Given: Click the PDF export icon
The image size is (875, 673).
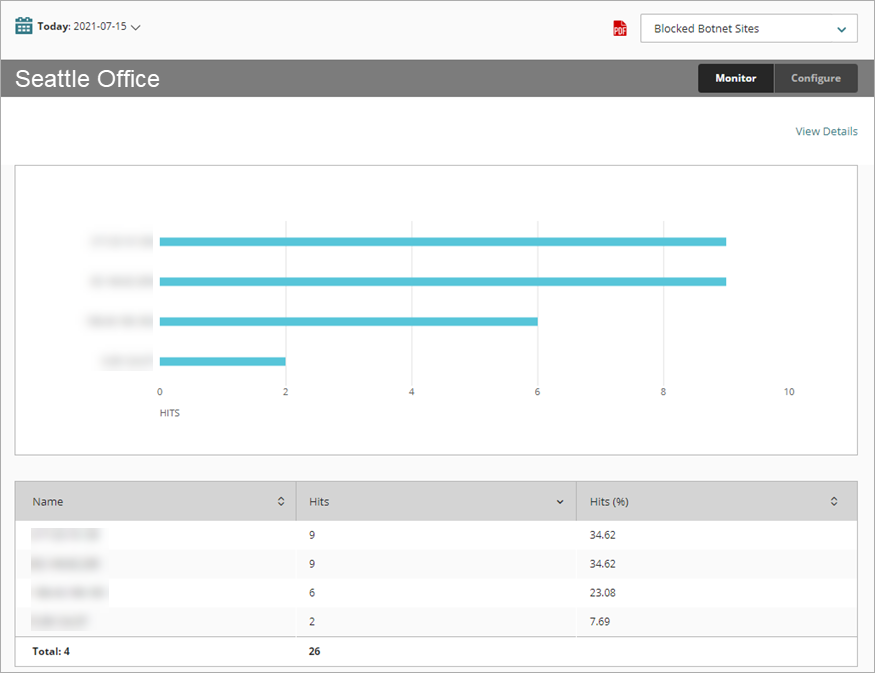Looking at the screenshot, I should (x=621, y=28).
